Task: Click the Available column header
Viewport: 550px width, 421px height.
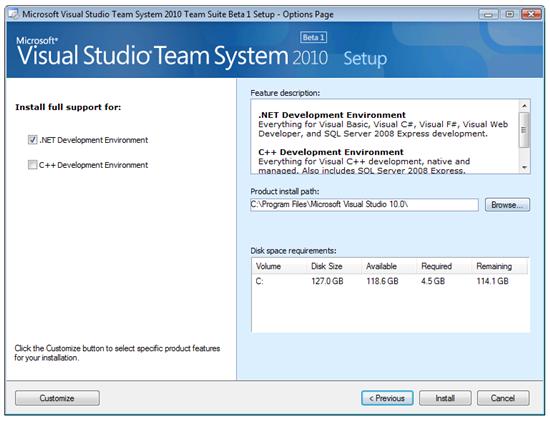Action: tap(389, 266)
